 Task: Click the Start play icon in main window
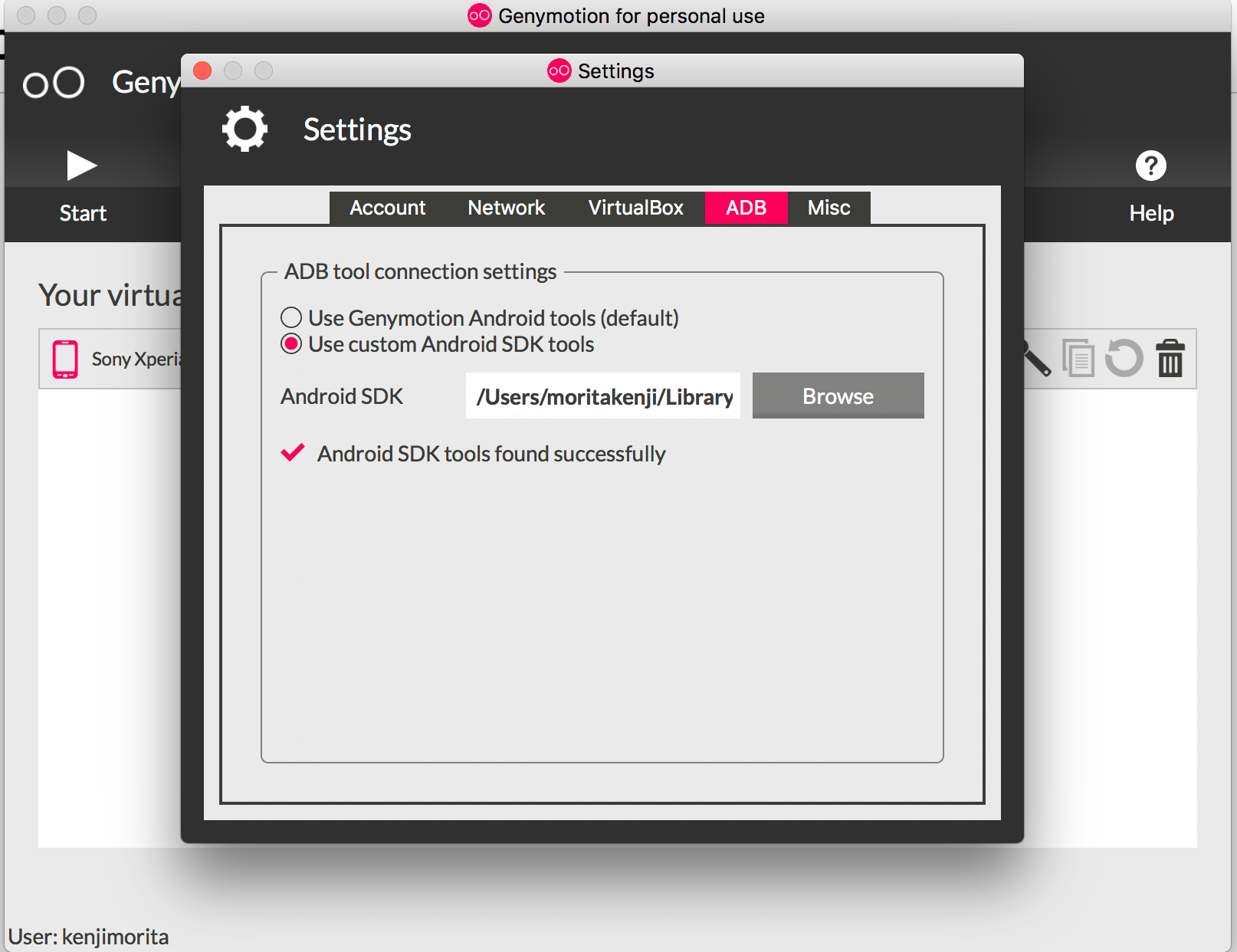(x=82, y=166)
